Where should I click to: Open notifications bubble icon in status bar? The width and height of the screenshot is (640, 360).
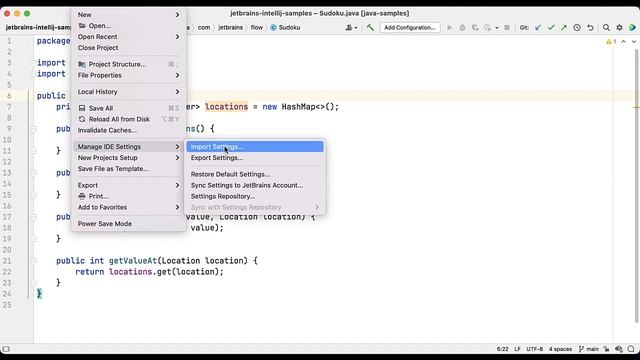(x=631, y=349)
